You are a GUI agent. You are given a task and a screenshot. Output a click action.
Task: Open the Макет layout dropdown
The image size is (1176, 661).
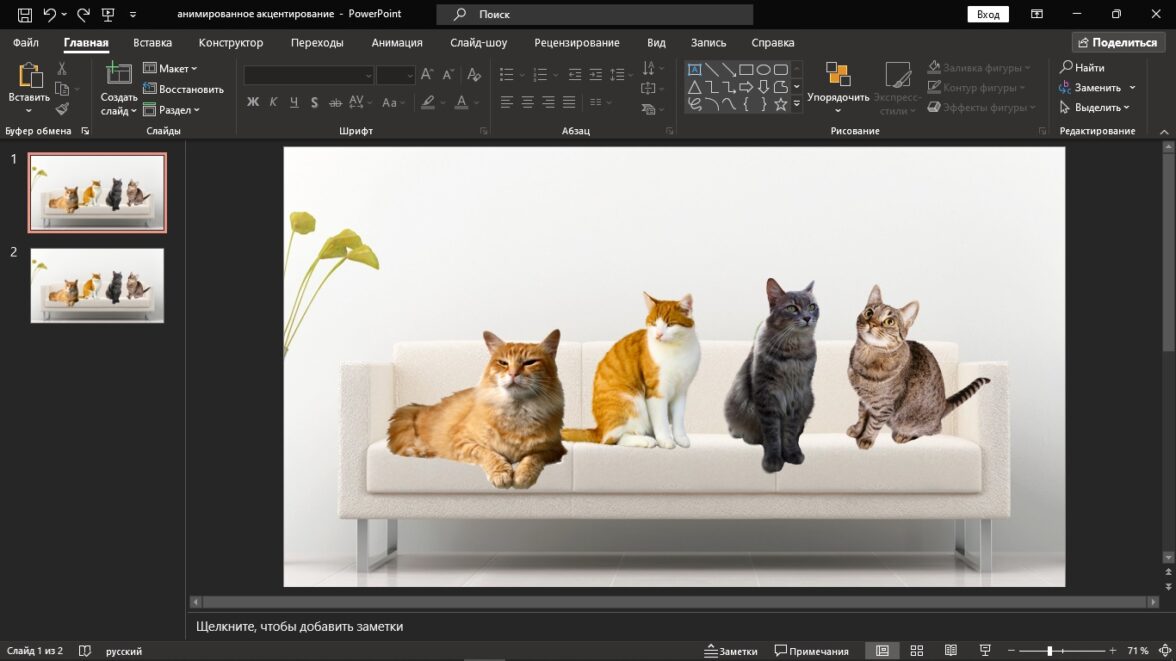(170, 69)
